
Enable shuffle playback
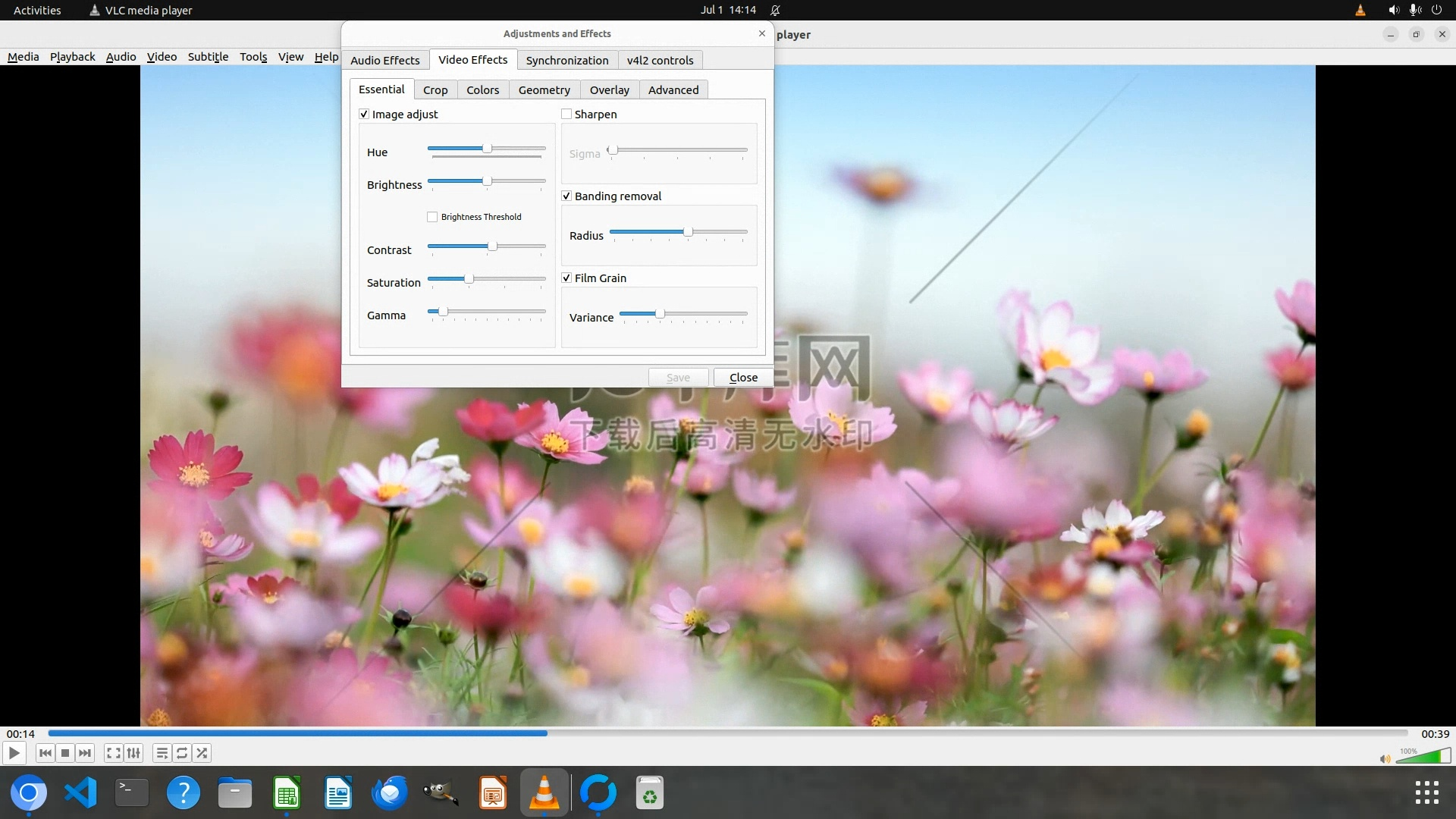pos(202,753)
